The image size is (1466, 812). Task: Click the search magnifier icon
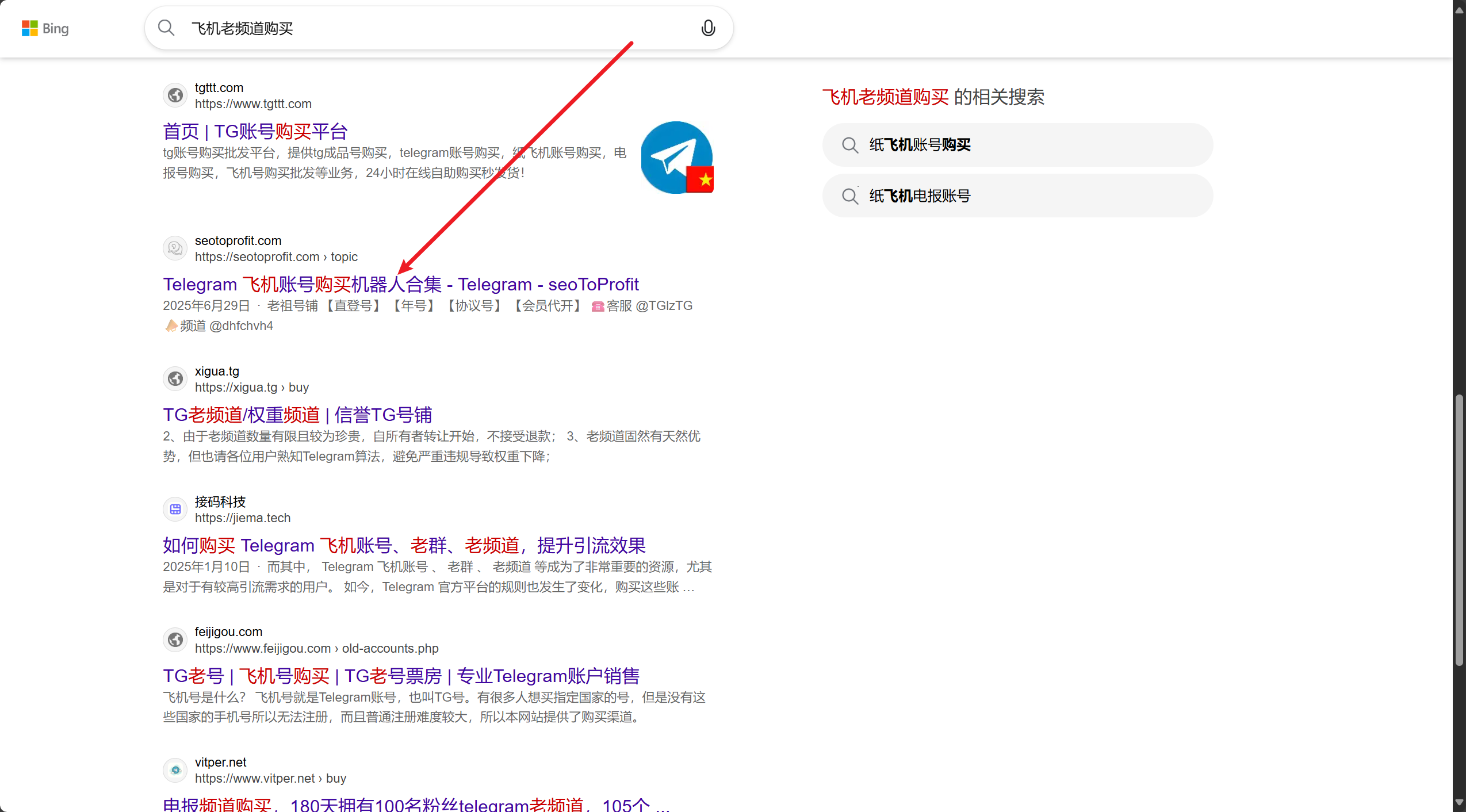click(x=166, y=28)
